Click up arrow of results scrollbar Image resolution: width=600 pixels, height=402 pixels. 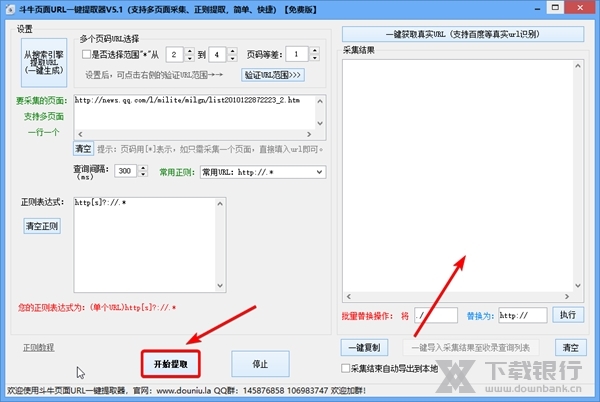578,66
